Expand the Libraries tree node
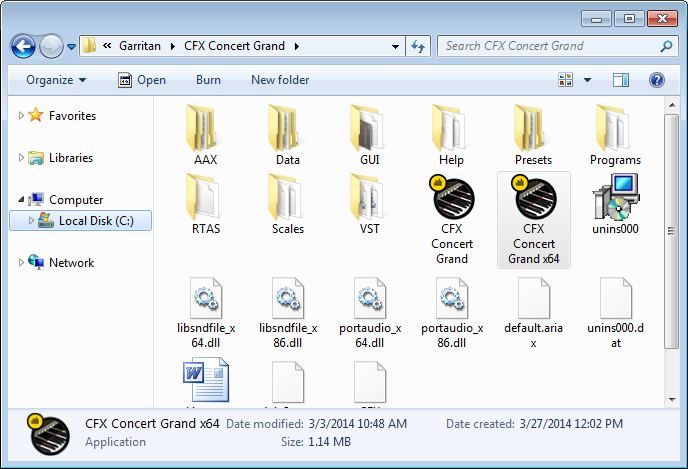Viewport: 688px width, 469px height. [21, 158]
